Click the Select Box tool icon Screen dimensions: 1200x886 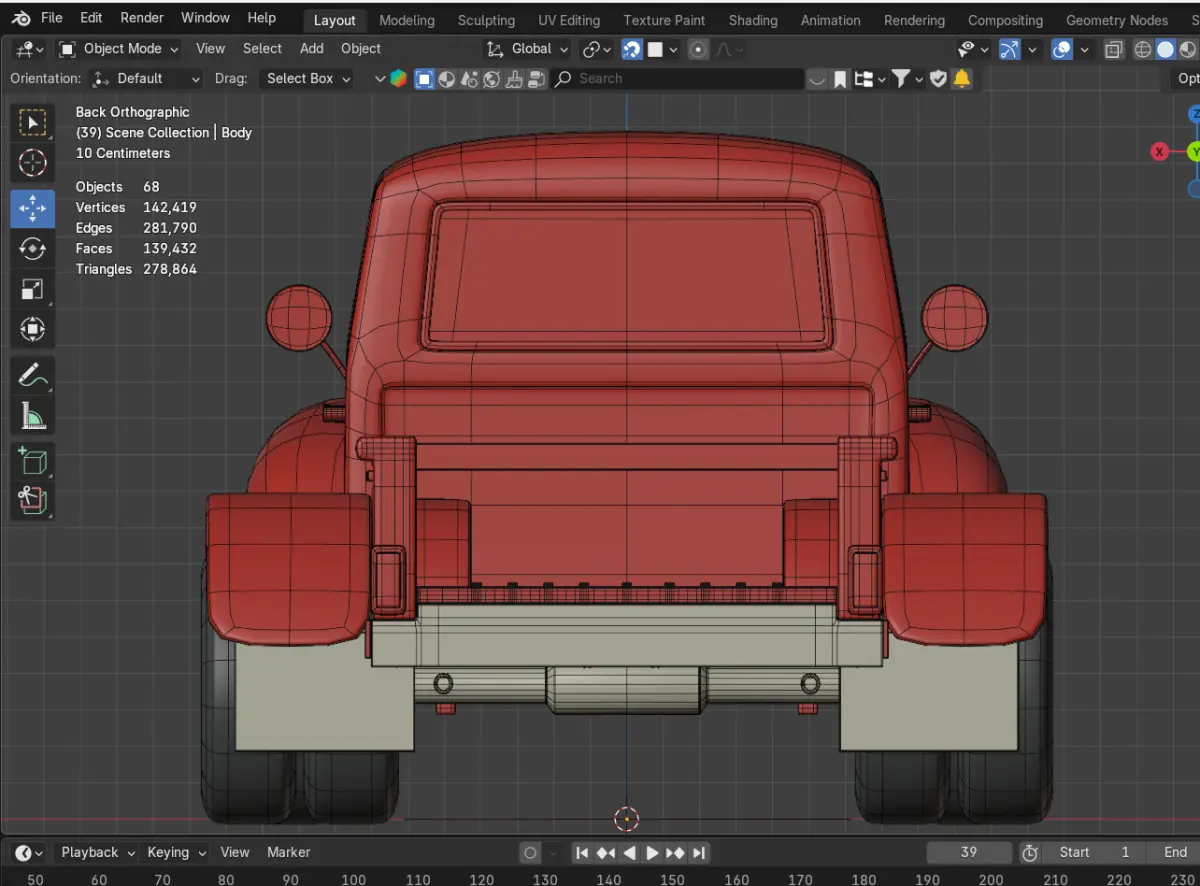tap(33, 122)
